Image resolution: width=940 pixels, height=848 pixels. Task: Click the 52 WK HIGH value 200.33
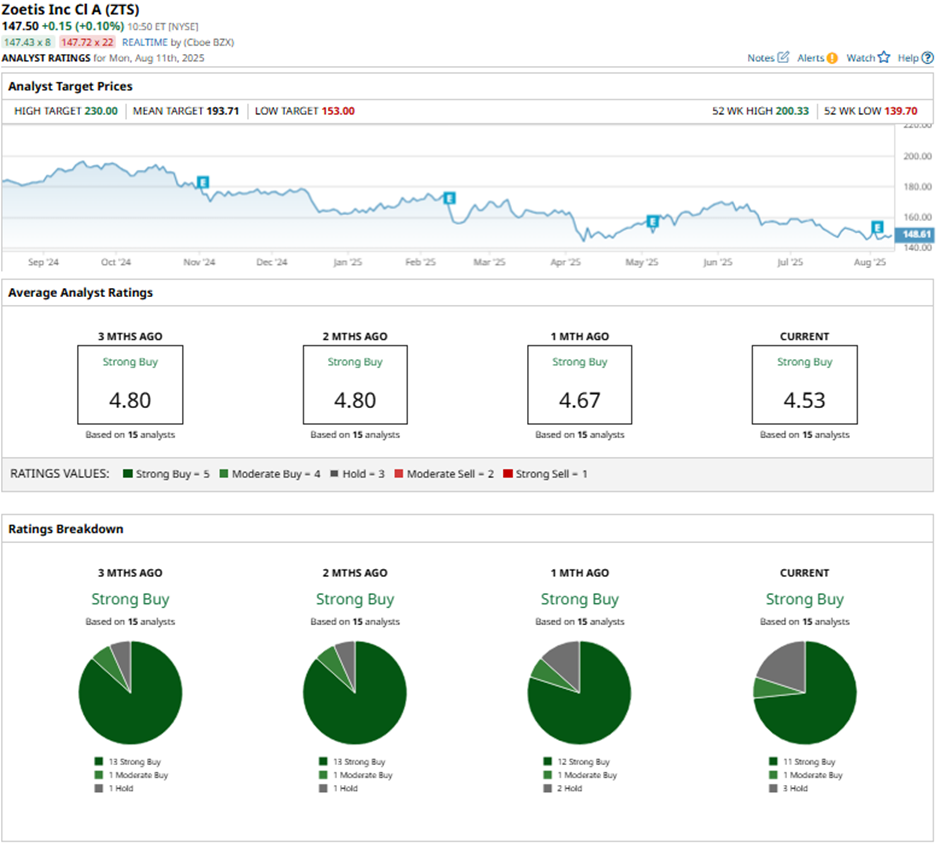point(792,111)
